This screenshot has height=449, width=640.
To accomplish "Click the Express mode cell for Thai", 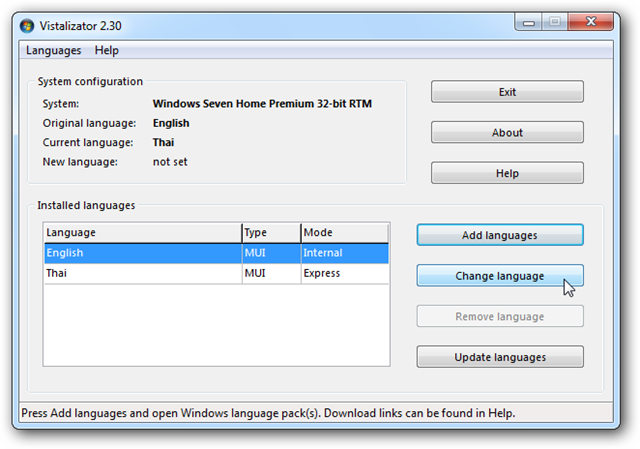I will [344, 273].
